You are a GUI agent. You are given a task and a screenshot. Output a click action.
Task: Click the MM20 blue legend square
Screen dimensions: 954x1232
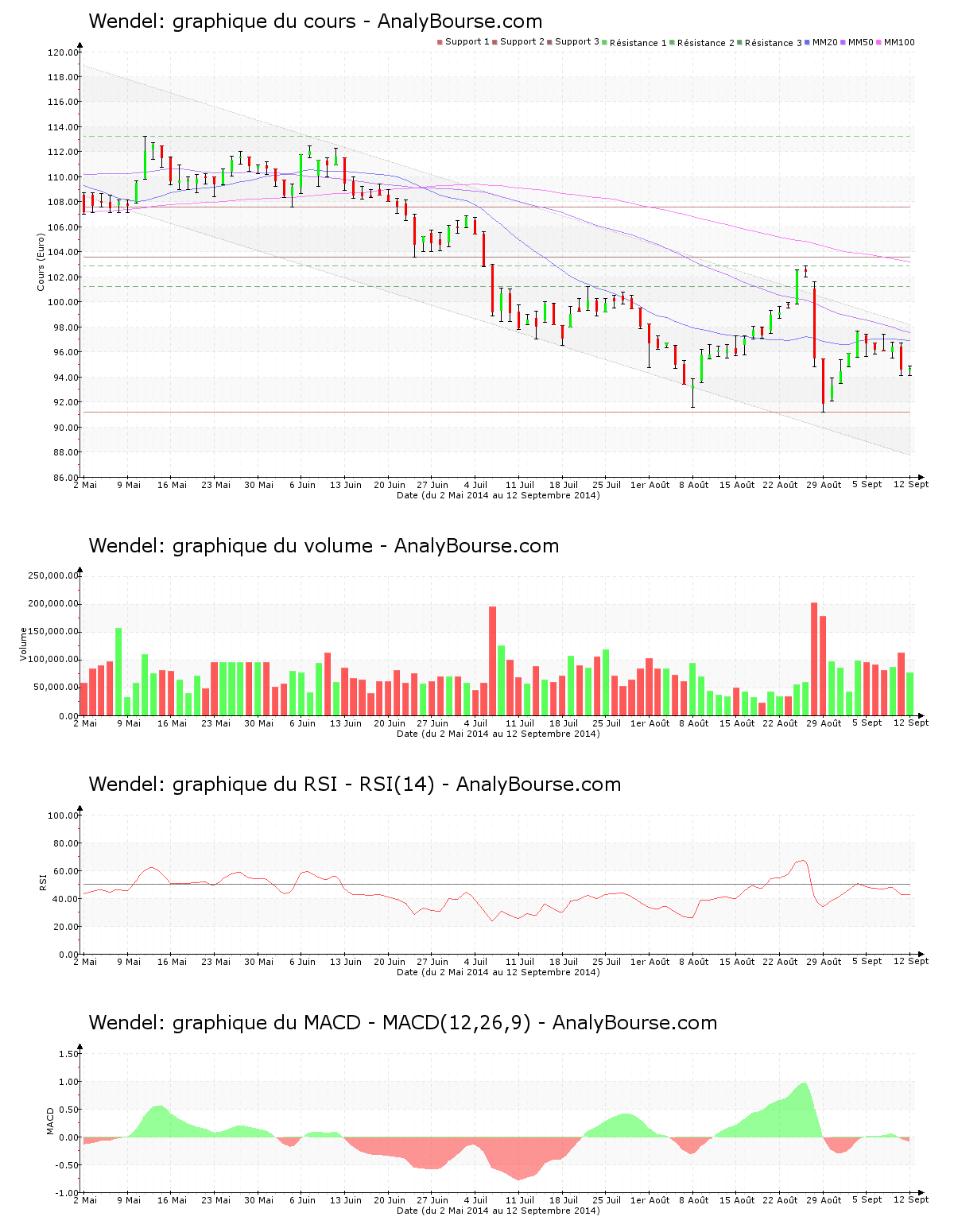(808, 42)
